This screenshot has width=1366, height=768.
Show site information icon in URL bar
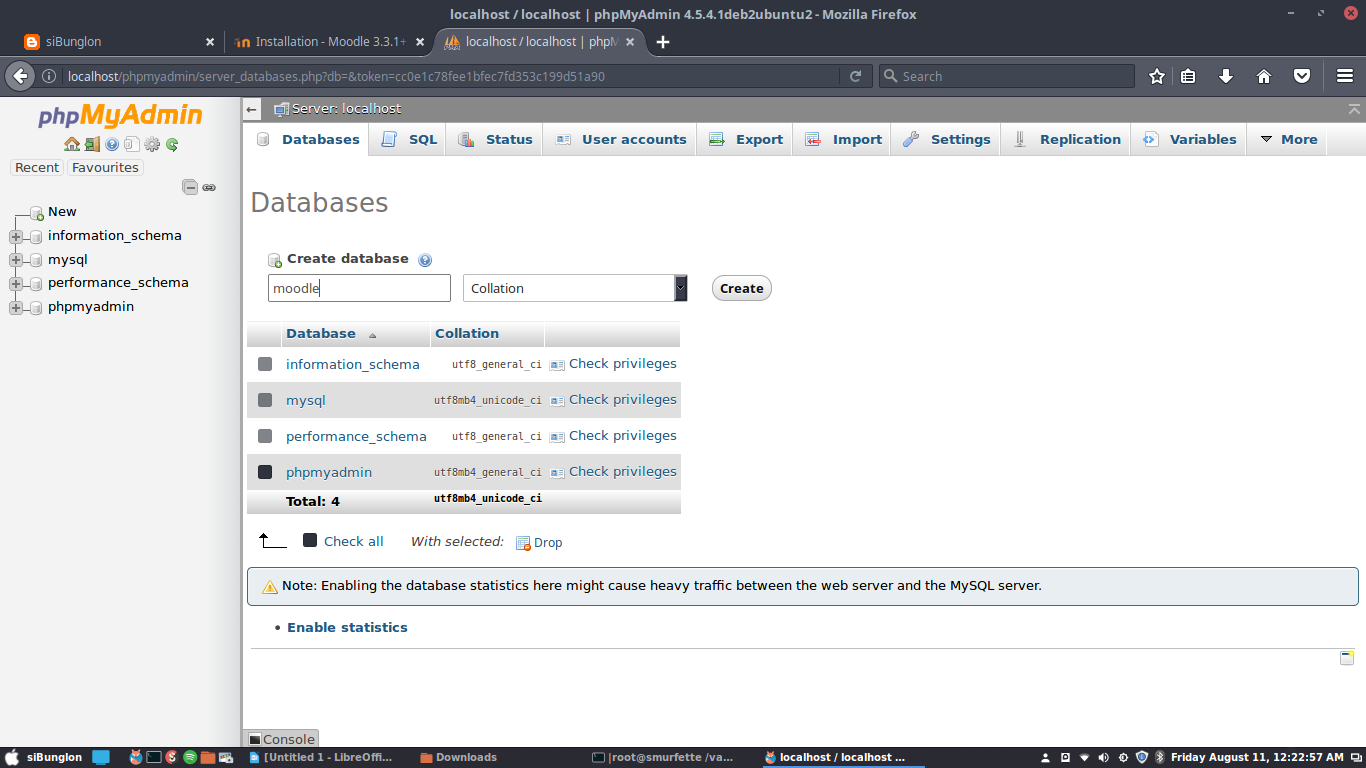click(49, 76)
